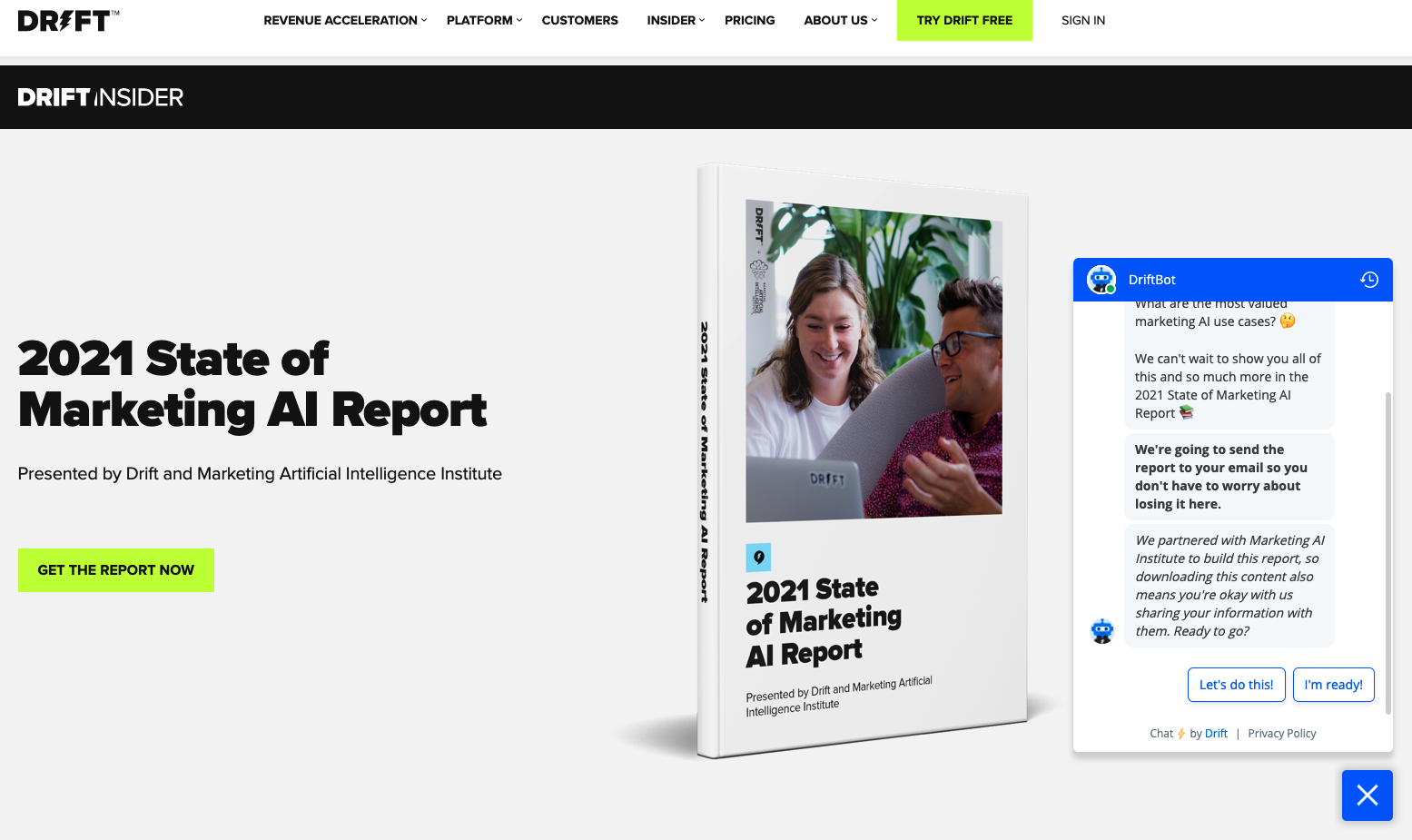Click the chat window scrollbar
Viewport: 1412px width, 840px height.
[1387, 554]
